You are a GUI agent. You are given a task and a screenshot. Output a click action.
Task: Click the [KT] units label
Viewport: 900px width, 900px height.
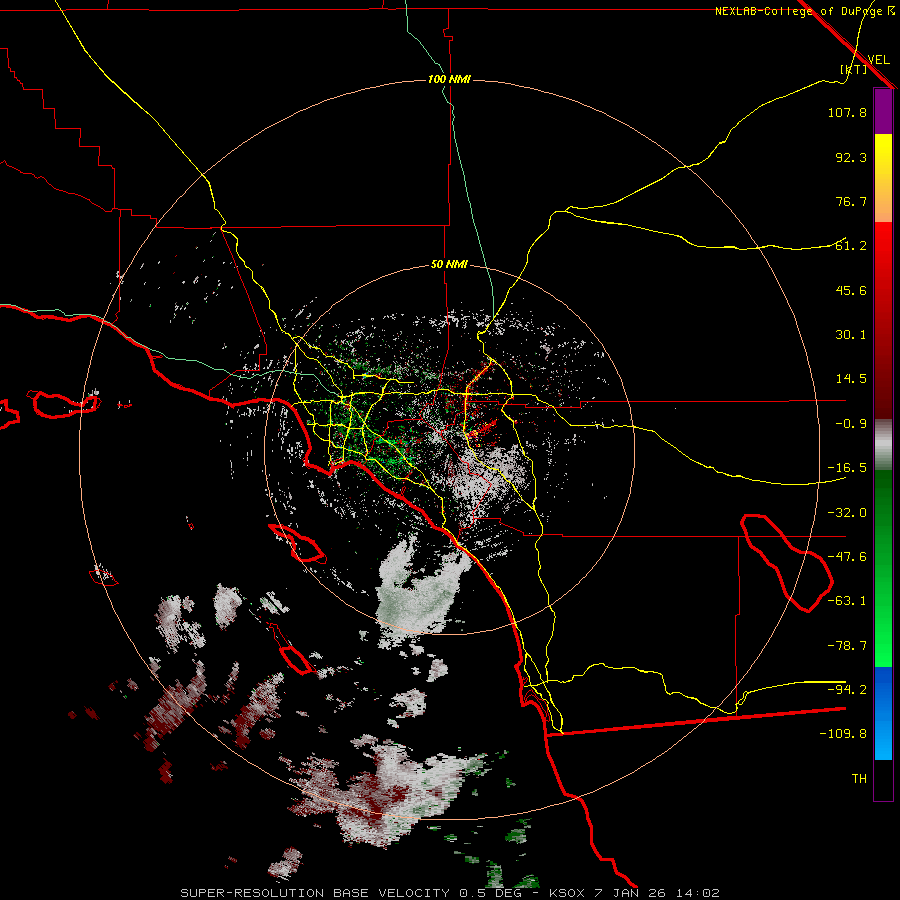coord(854,69)
